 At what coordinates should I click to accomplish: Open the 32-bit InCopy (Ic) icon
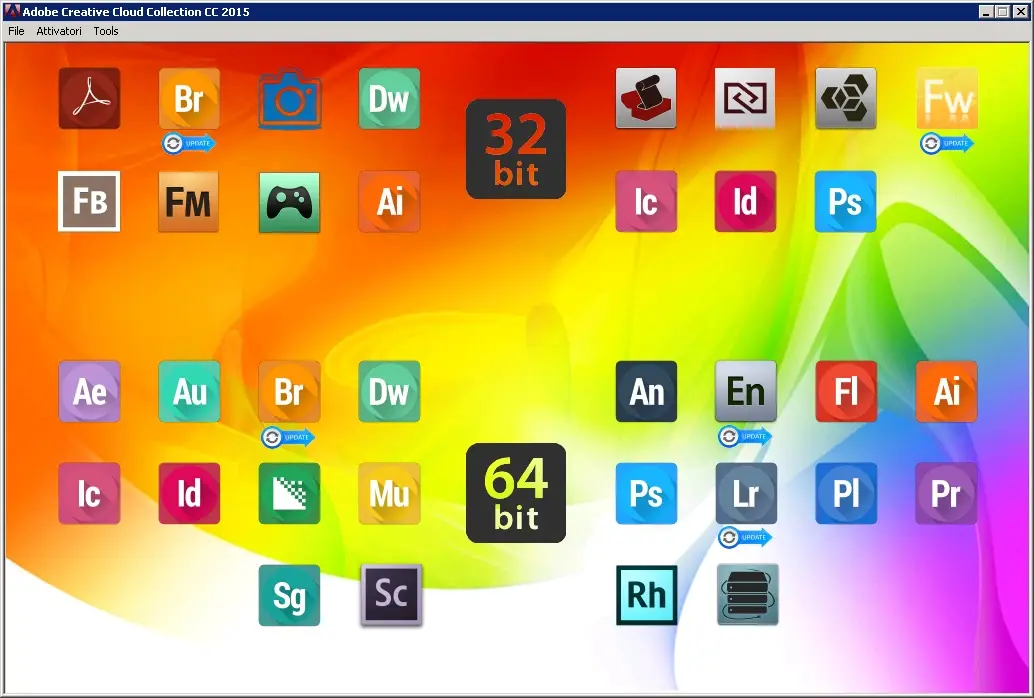646,201
